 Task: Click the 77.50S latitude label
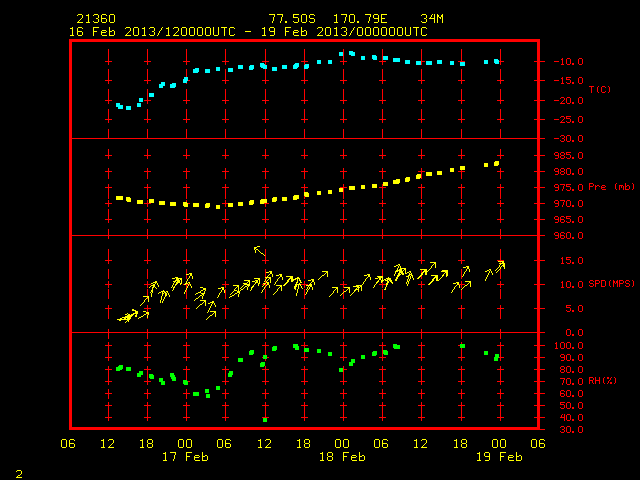[x=292, y=19]
